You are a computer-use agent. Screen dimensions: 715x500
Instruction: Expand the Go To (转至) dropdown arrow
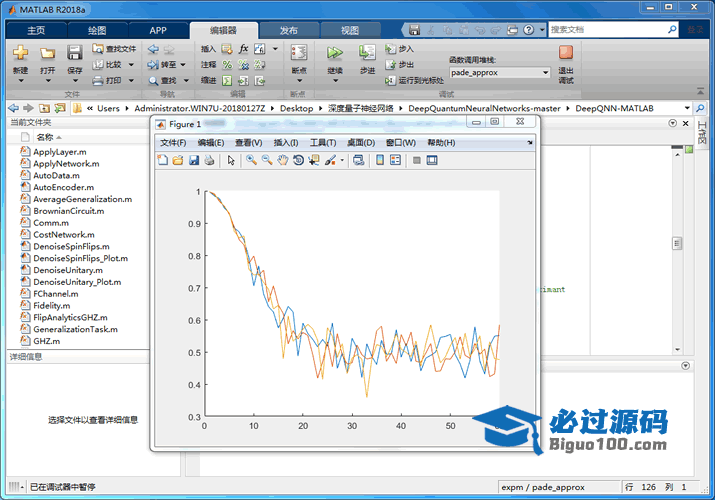point(183,65)
